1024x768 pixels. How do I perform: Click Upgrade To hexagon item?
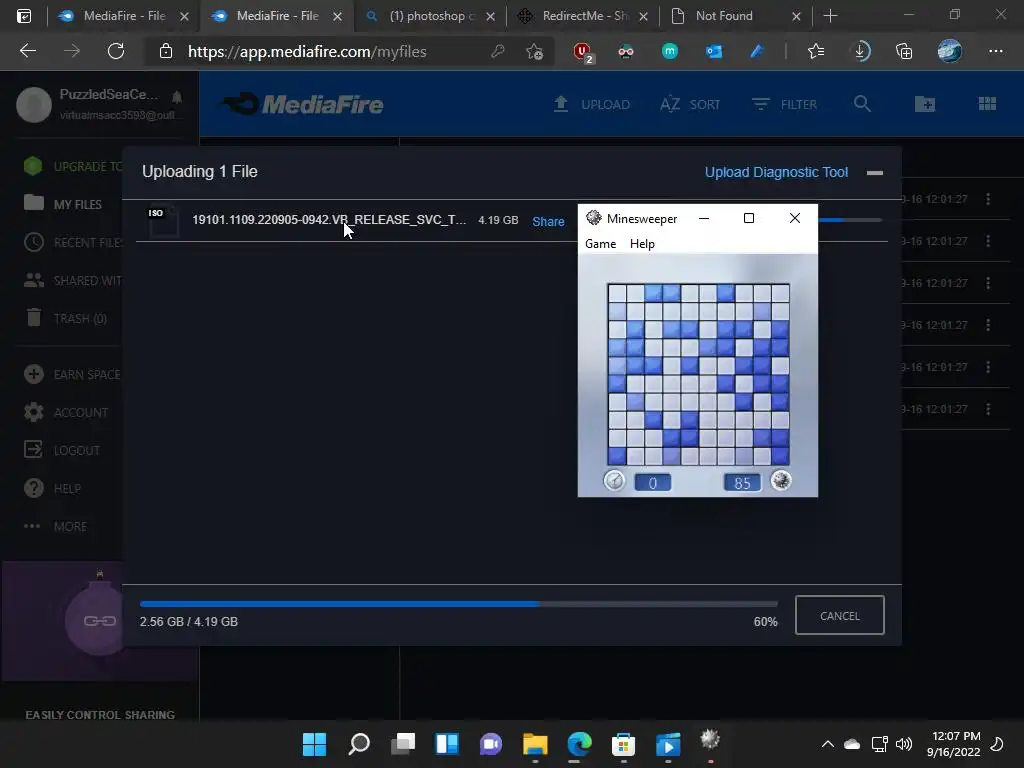click(x=72, y=166)
